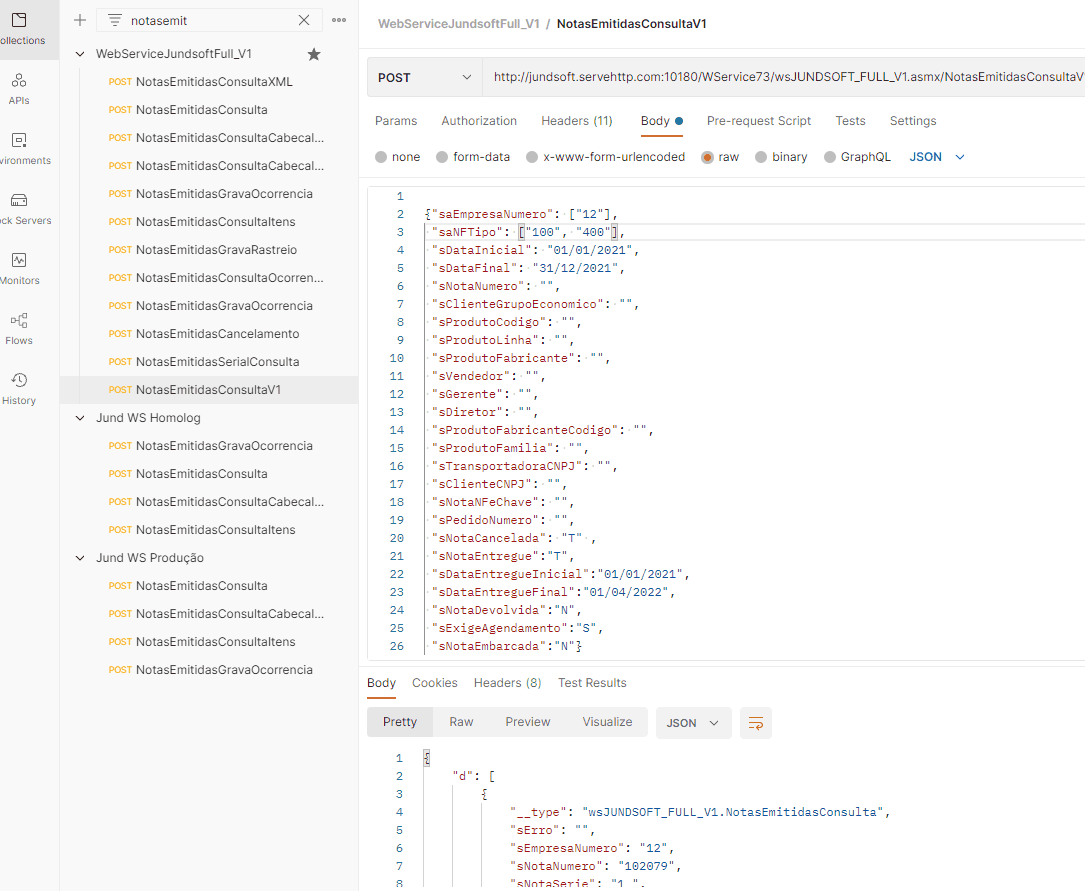Collapse the Jund WS Homolog folder

click(80, 418)
